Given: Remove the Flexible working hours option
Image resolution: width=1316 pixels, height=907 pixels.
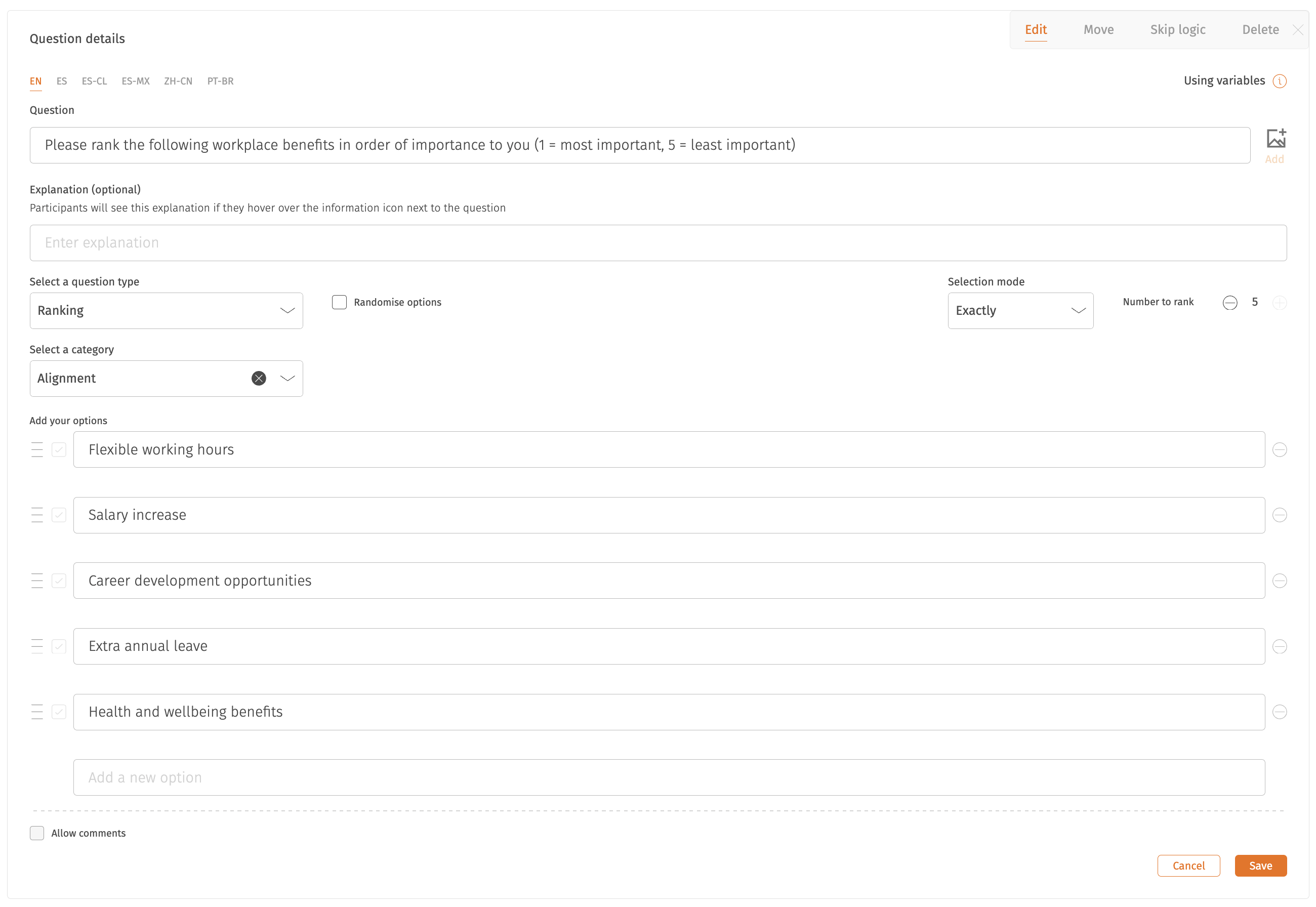Looking at the screenshot, I should [x=1280, y=450].
